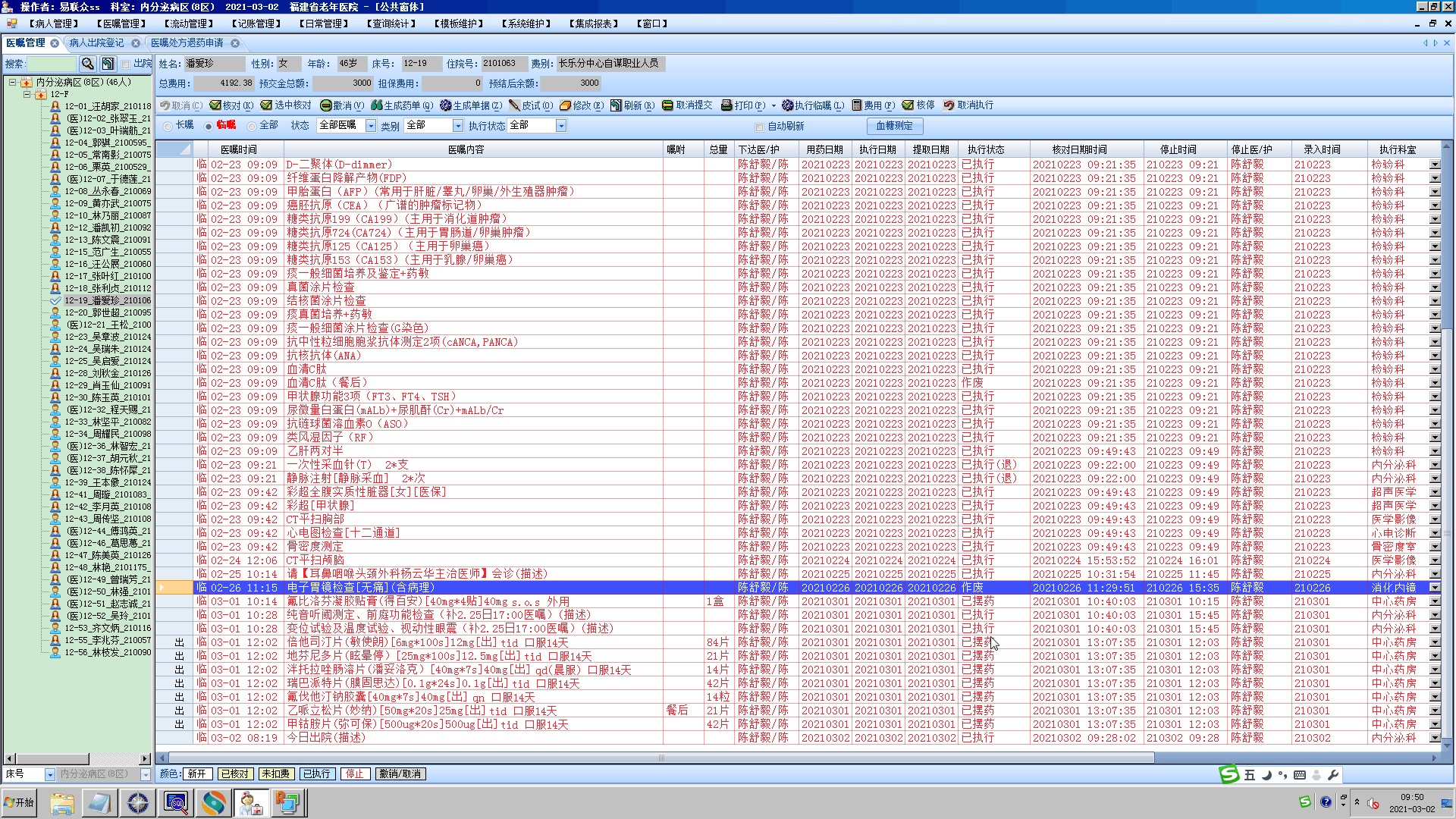Enable the 自动刷新 checkbox
1456x819 pixels.
click(x=759, y=127)
